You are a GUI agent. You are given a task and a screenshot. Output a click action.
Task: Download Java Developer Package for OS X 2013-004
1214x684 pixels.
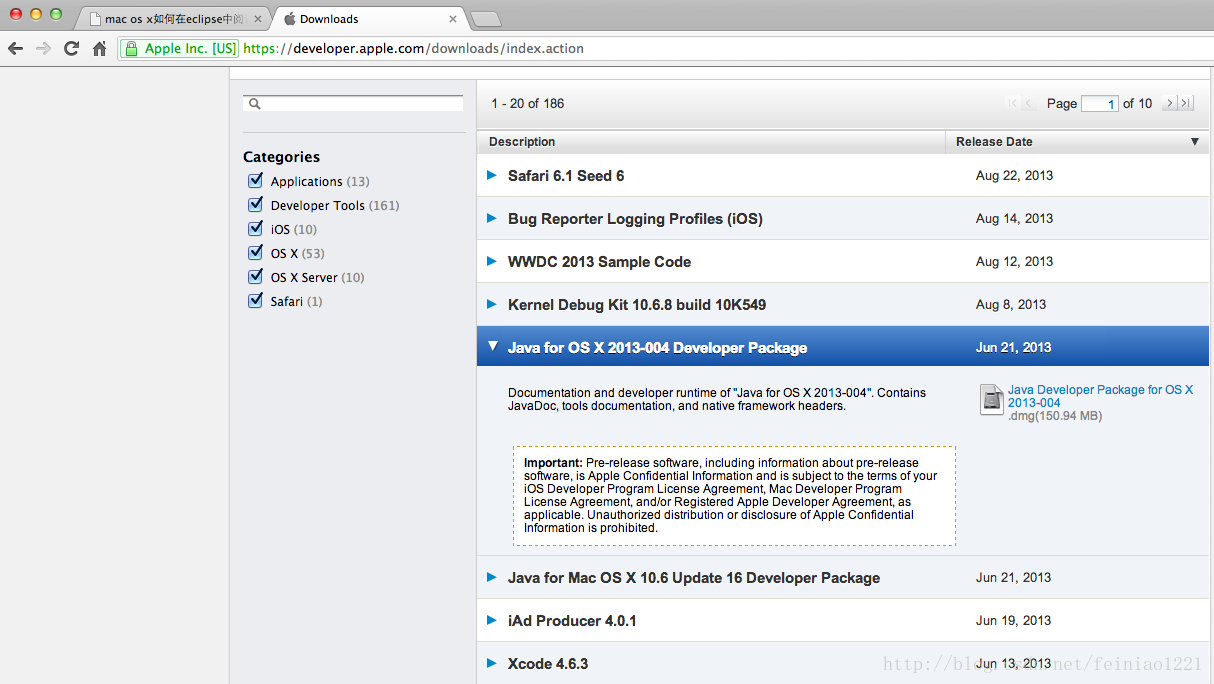click(x=1100, y=396)
